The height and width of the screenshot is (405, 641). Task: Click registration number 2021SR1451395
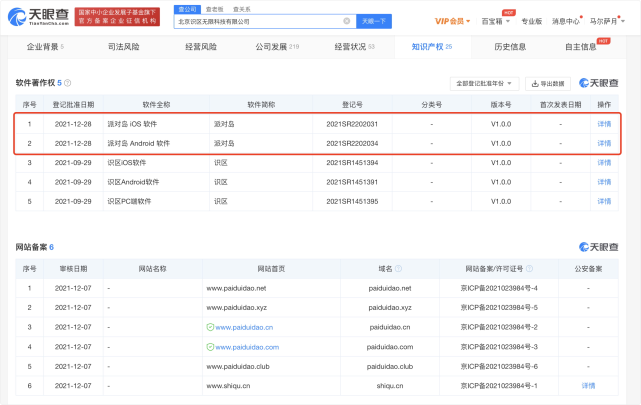point(352,201)
